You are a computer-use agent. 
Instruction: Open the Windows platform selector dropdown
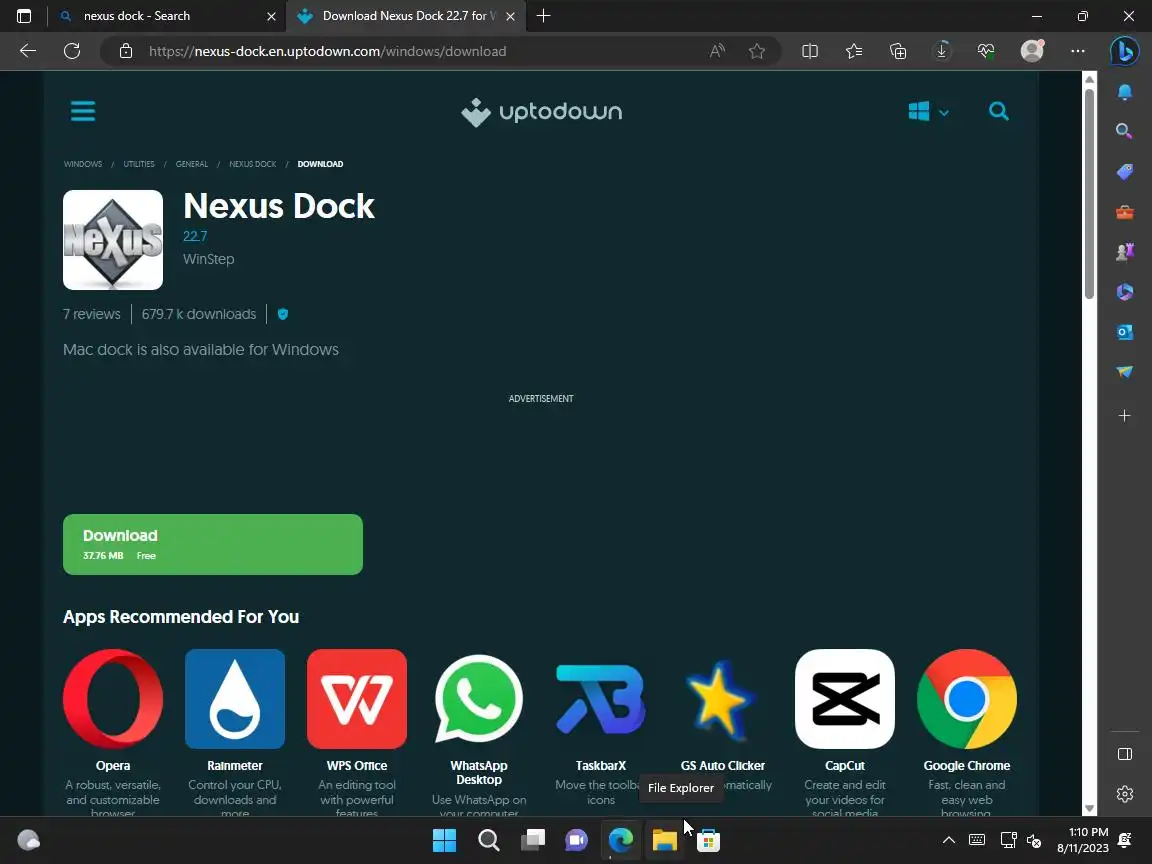point(929,112)
